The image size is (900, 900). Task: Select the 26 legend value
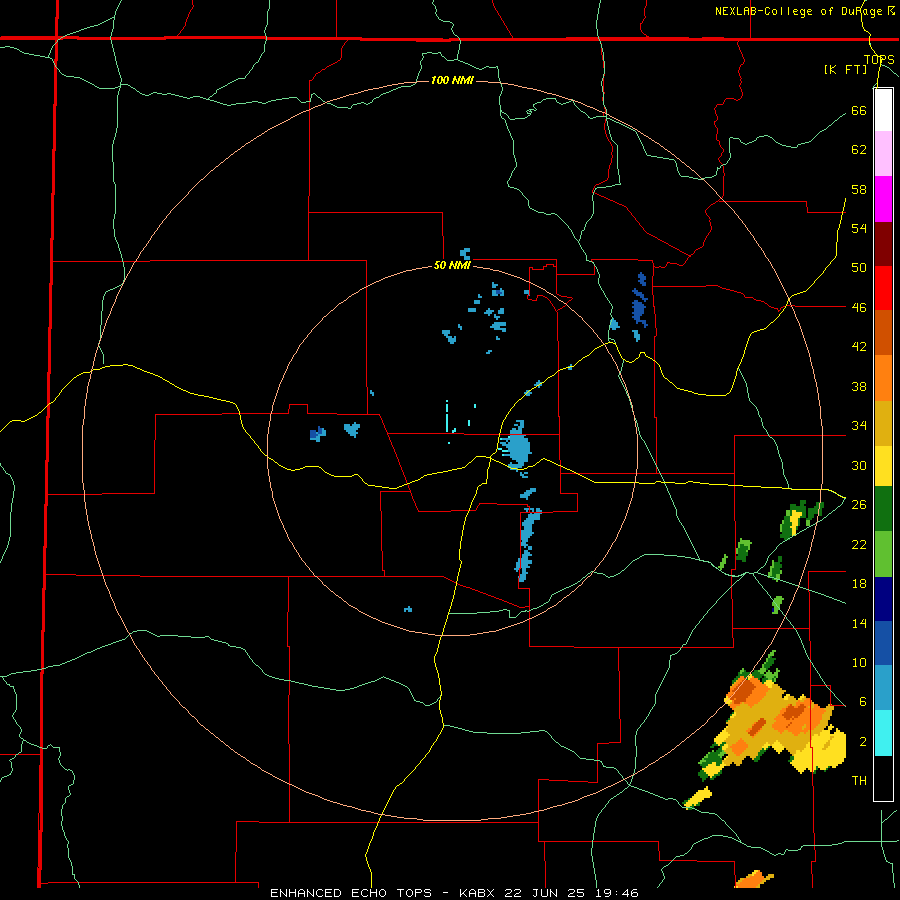(859, 505)
